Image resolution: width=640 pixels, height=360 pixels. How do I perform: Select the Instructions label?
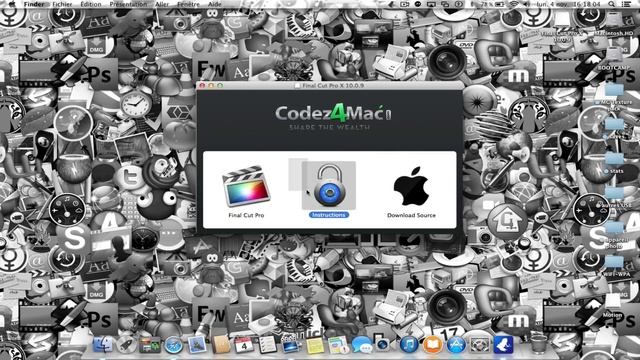click(329, 215)
